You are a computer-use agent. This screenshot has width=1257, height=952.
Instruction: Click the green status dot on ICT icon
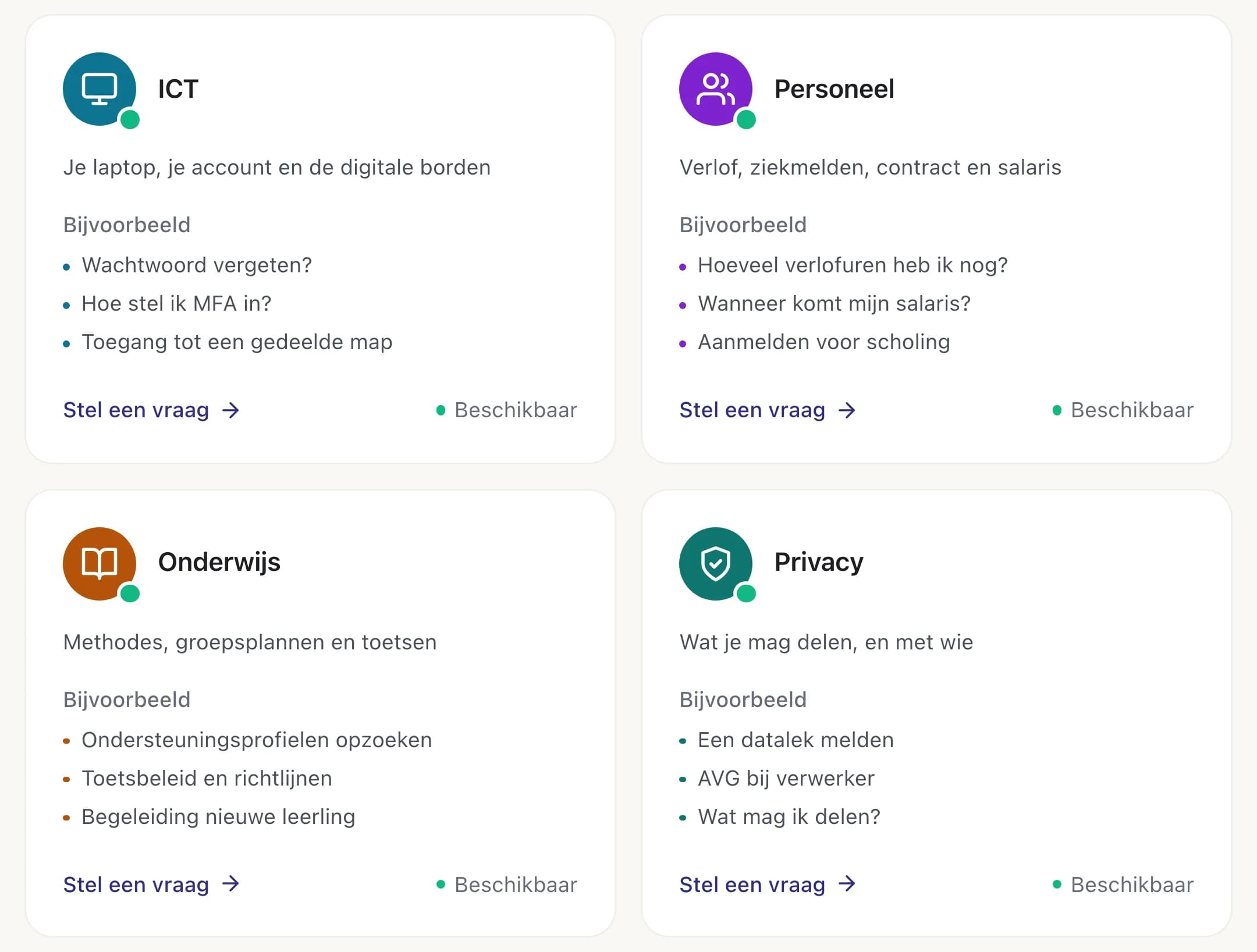click(130, 119)
